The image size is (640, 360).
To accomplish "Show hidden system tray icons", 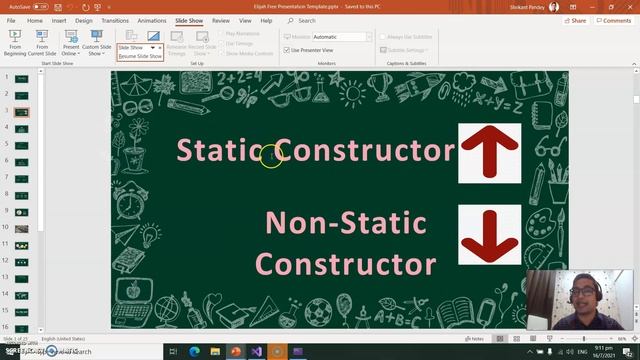I will 529,351.
